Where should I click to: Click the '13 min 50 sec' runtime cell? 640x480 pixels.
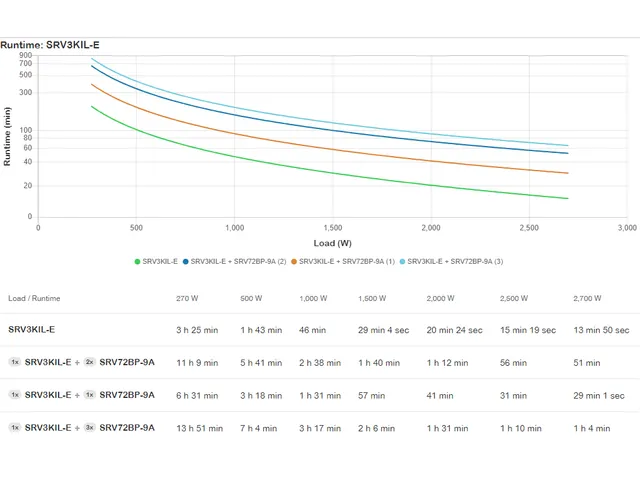(x=601, y=330)
